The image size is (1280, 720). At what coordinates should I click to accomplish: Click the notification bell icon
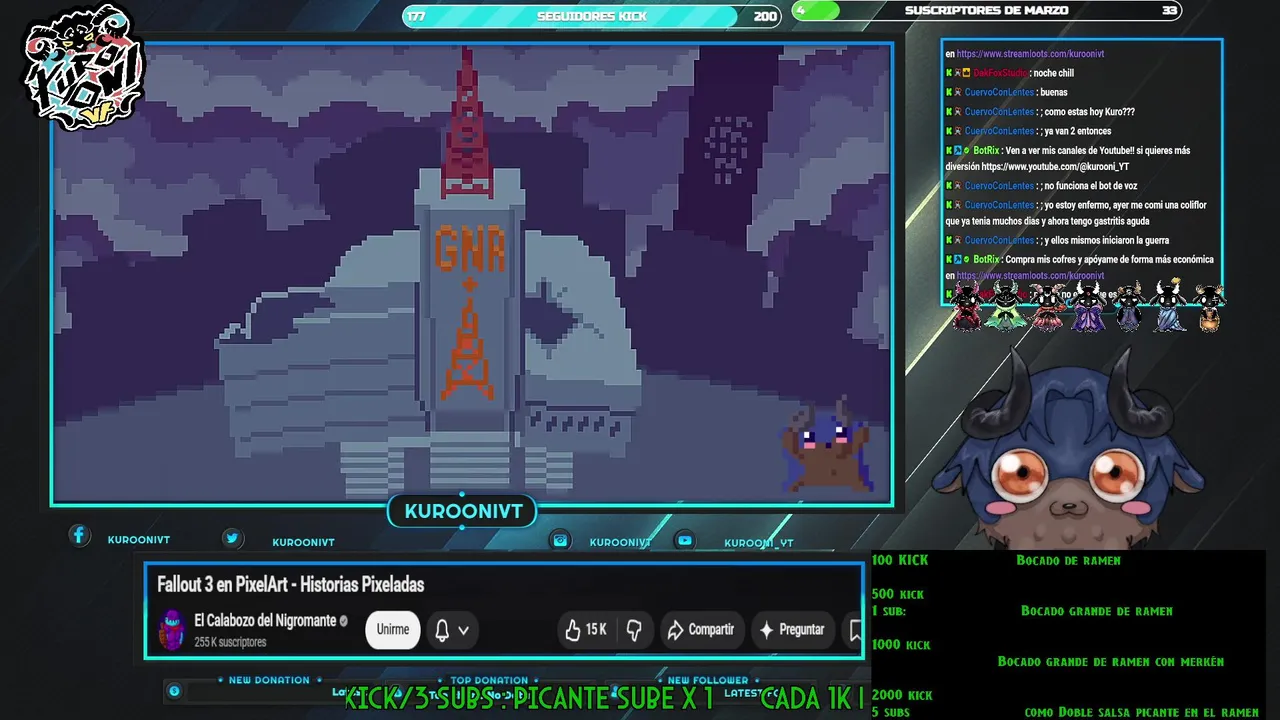pyautogui.click(x=442, y=630)
